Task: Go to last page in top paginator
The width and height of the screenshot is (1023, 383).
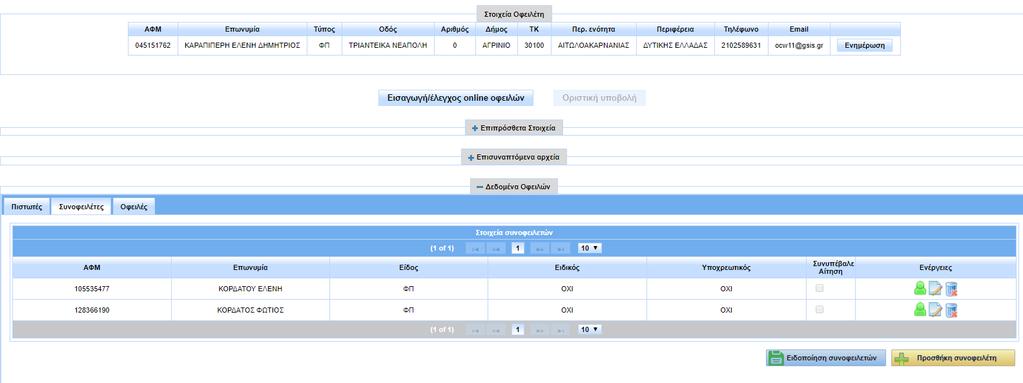Action: click(560, 249)
